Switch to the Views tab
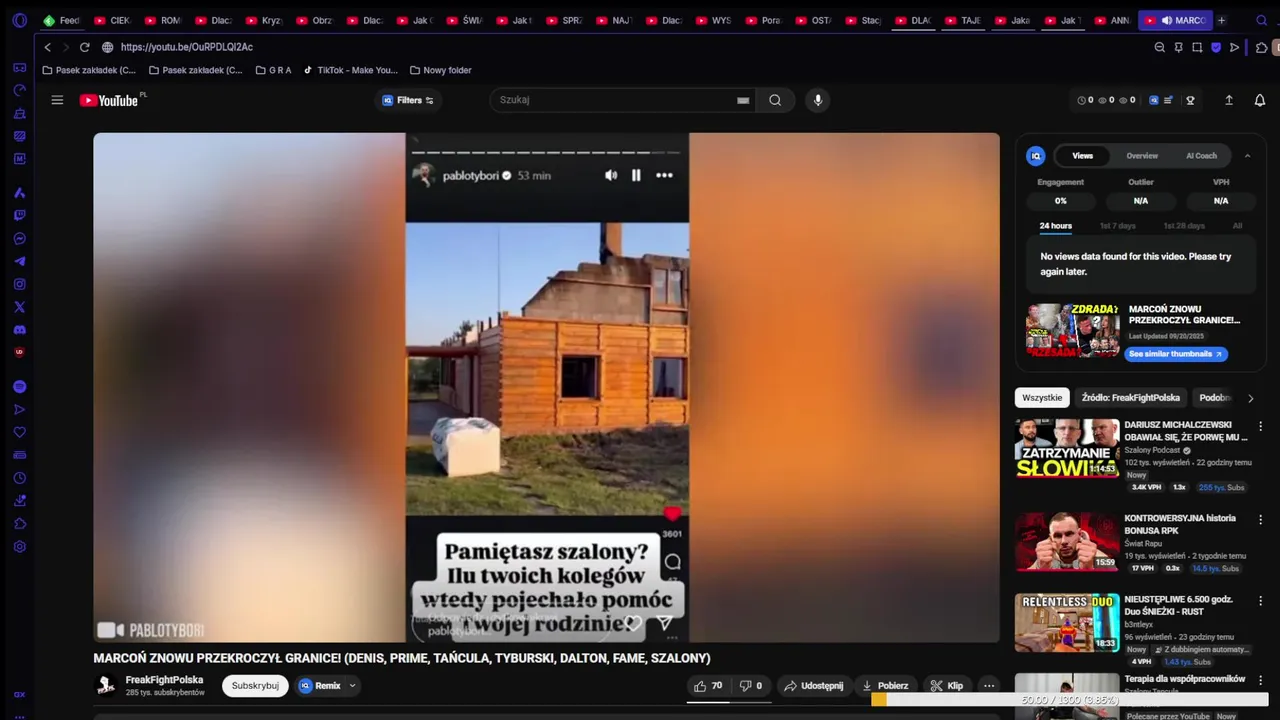Screen dimensions: 1280x720 1083,156
